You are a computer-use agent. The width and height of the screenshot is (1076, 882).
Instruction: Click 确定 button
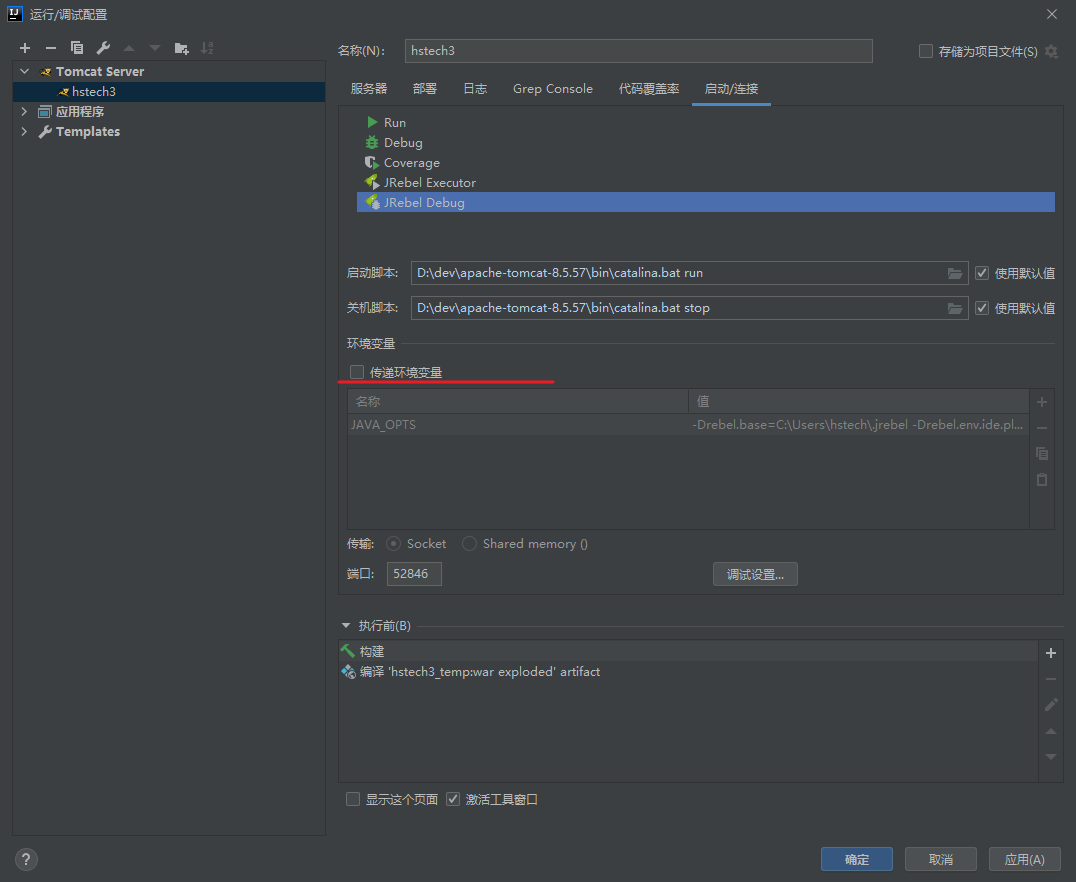[857, 859]
